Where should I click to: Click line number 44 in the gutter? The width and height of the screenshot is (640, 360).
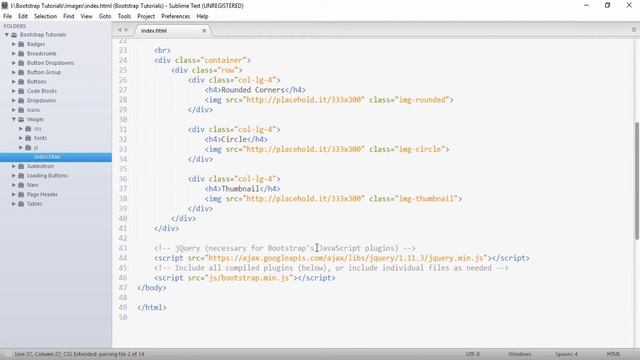tap(123, 258)
